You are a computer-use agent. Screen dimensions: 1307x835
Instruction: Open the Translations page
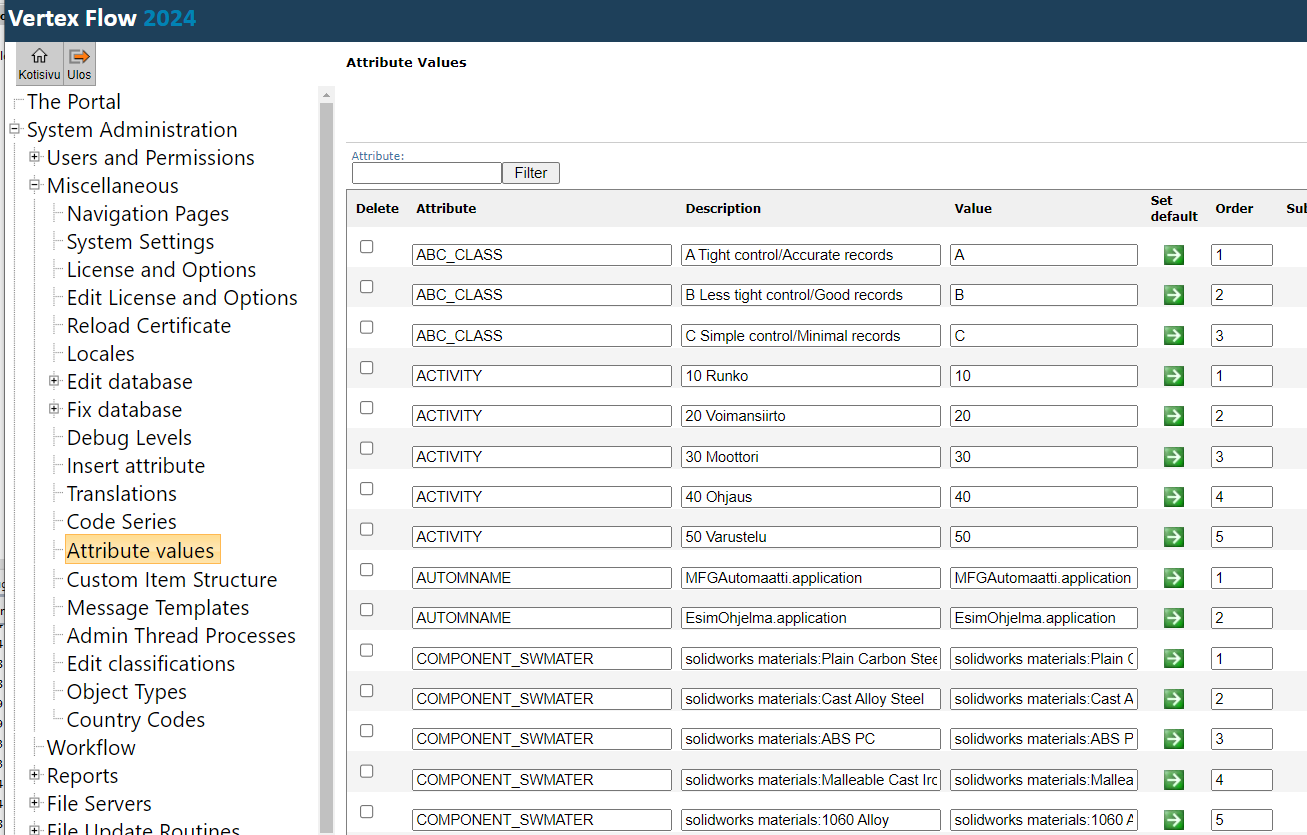(x=121, y=494)
